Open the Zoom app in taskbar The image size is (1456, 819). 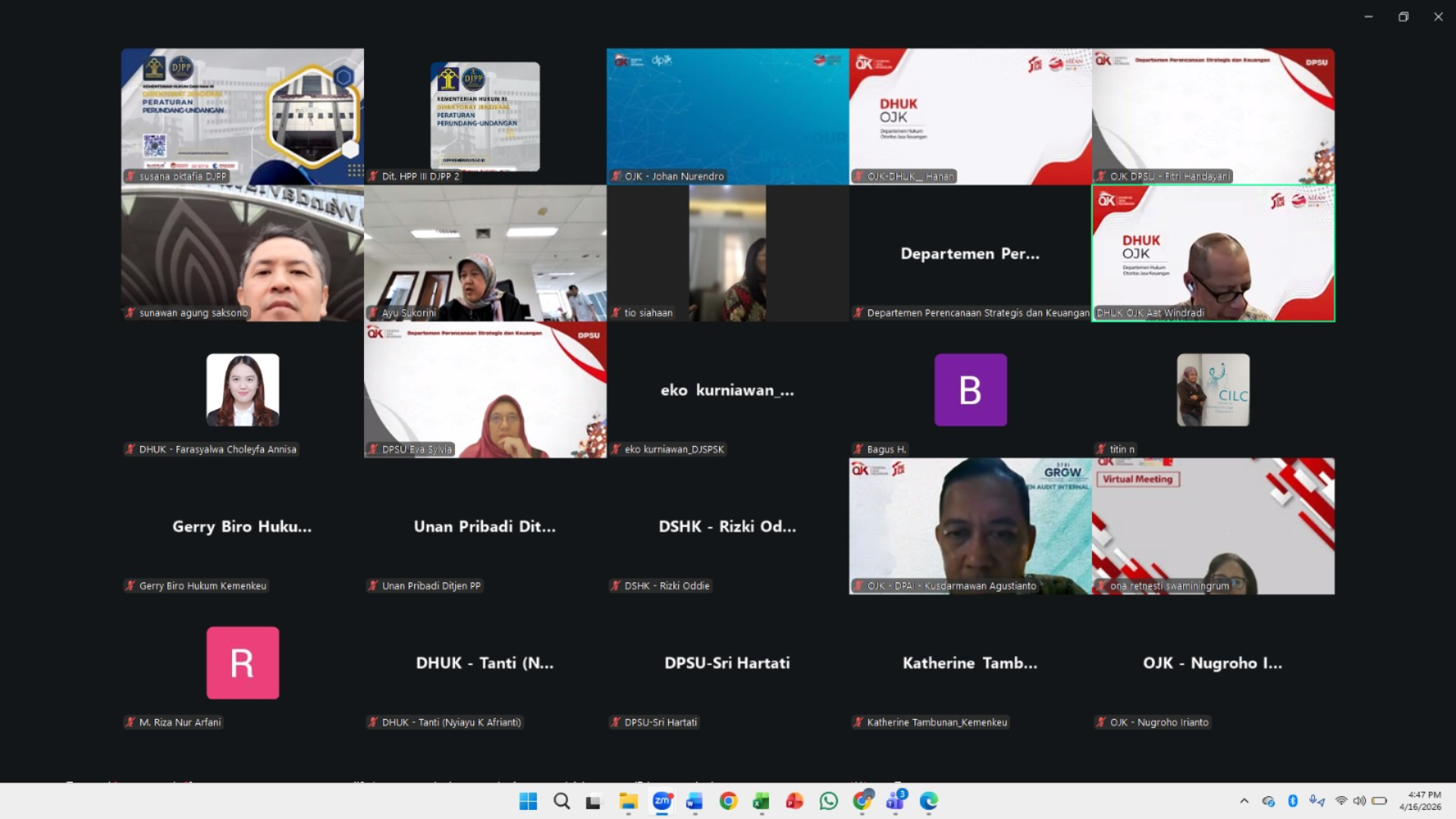pyautogui.click(x=662, y=801)
